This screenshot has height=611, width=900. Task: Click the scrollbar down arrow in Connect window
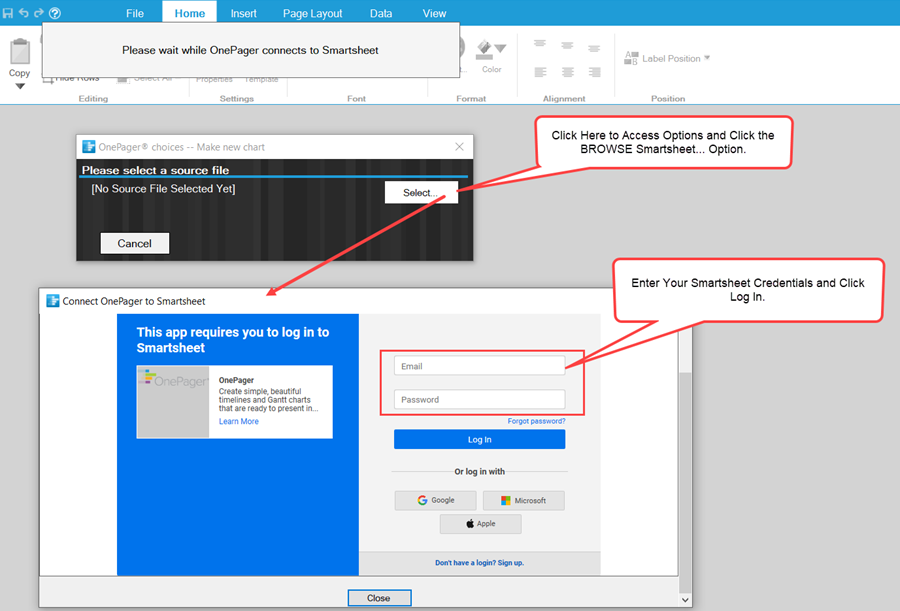(x=685, y=600)
